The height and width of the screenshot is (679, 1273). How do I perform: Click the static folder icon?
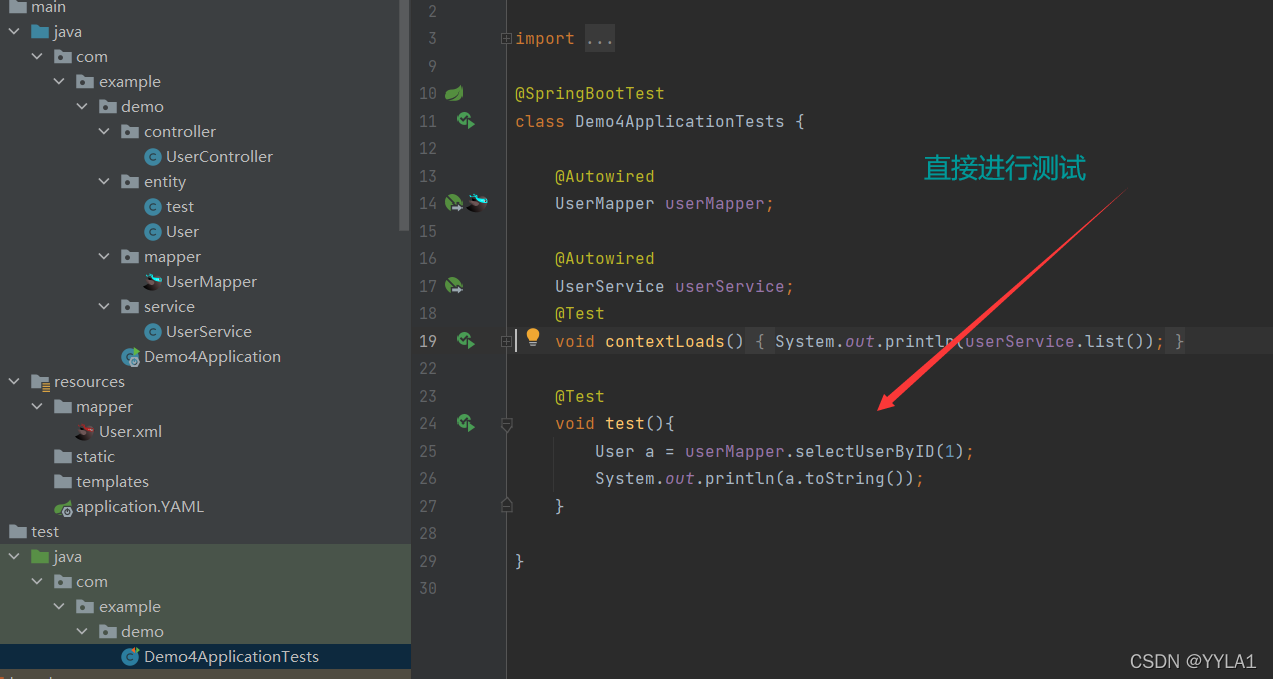pos(63,457)
